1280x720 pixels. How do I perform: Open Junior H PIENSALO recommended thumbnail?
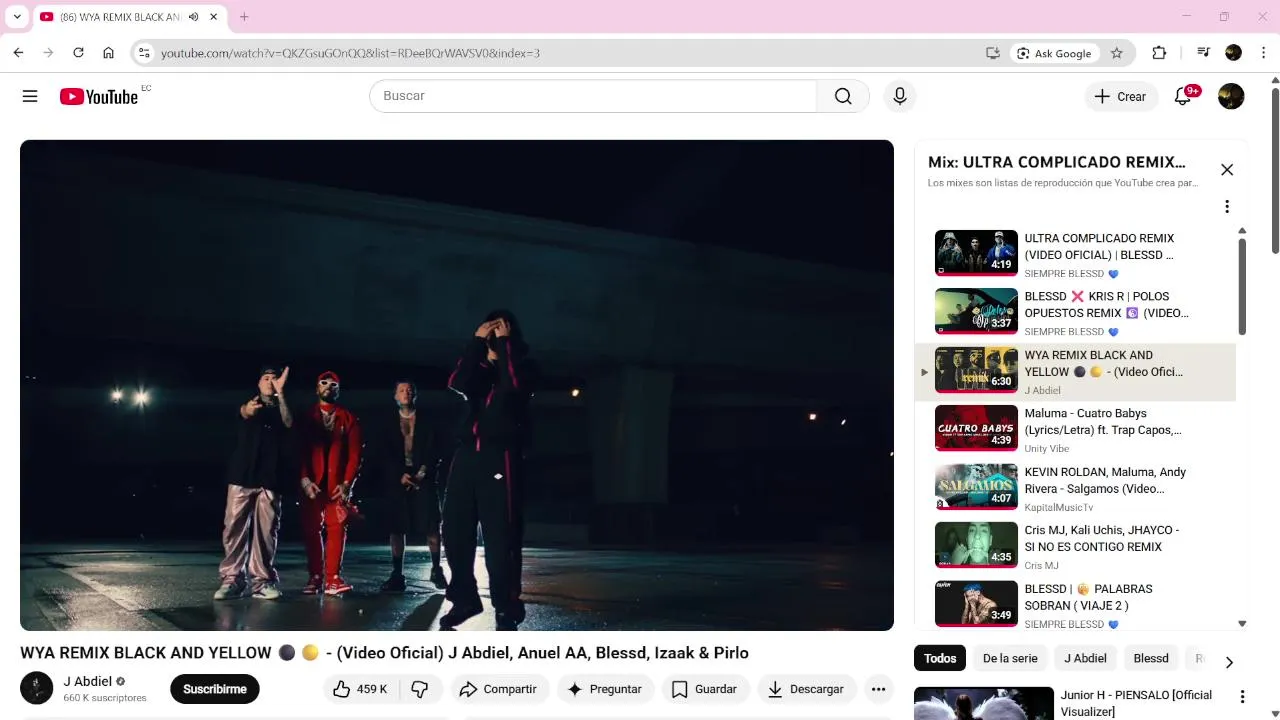point(984,703)
